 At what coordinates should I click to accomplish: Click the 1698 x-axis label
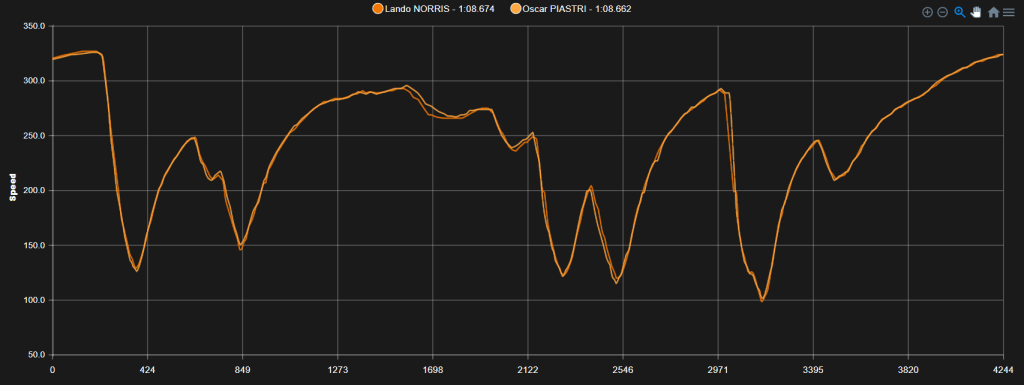[433, 370]
